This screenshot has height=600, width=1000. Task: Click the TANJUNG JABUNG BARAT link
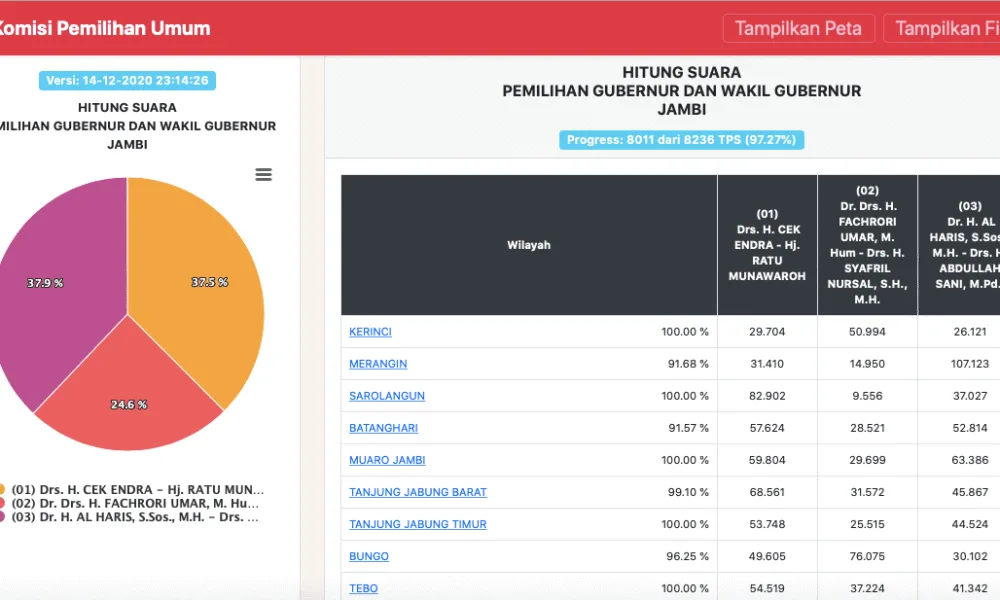click(418, 492)
